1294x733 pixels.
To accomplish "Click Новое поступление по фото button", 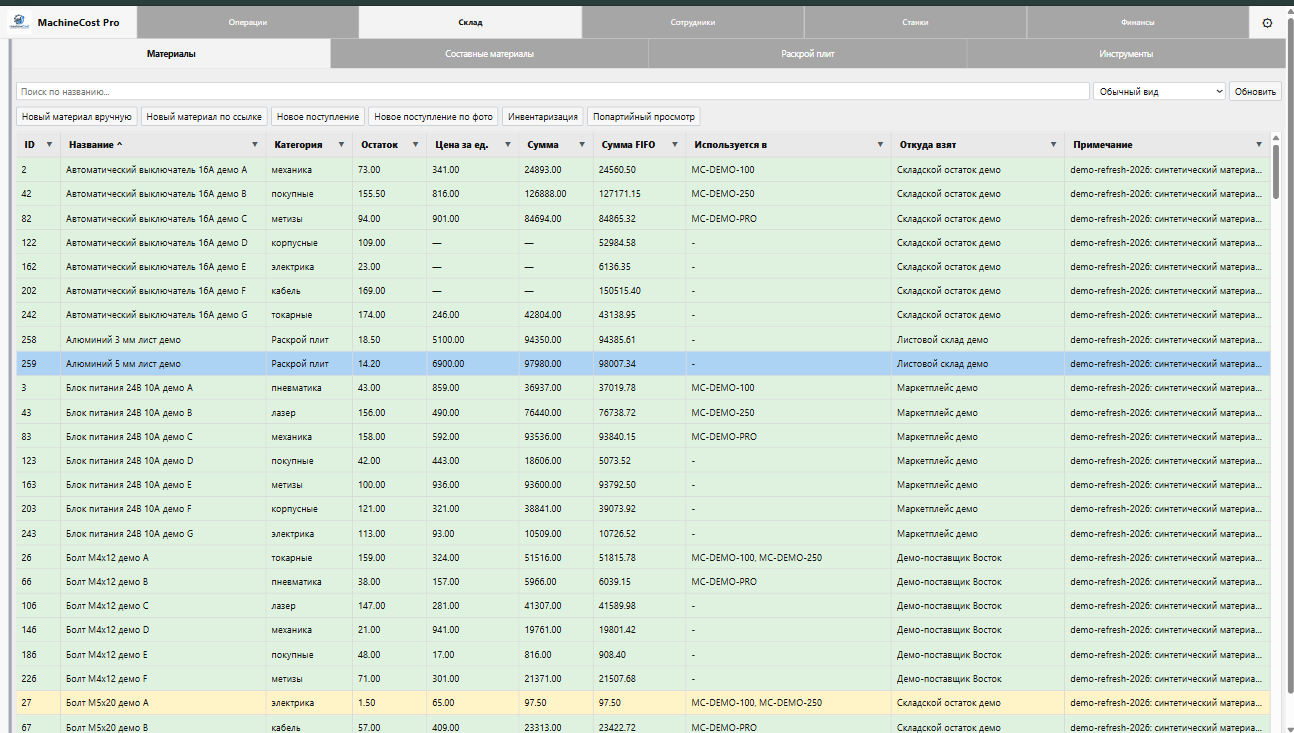I will (x=433, y=117).
